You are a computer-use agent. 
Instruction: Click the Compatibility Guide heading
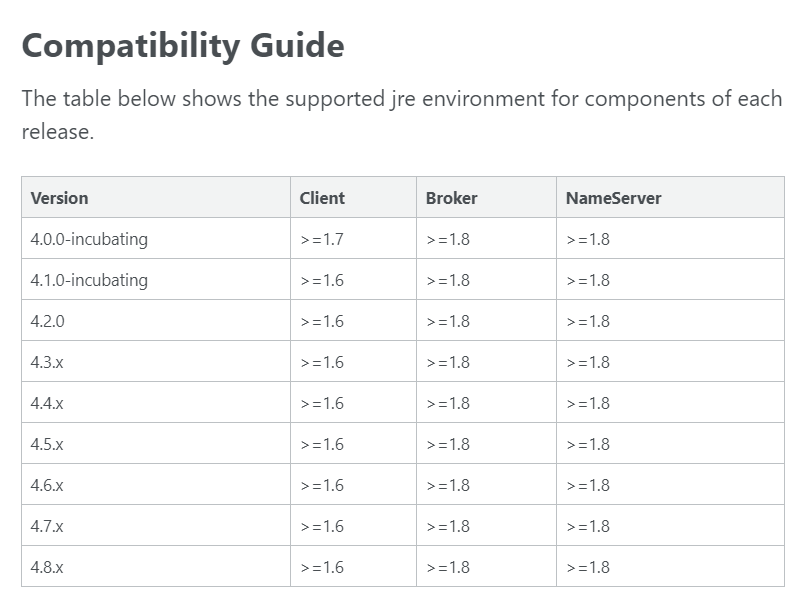[183, 46]
